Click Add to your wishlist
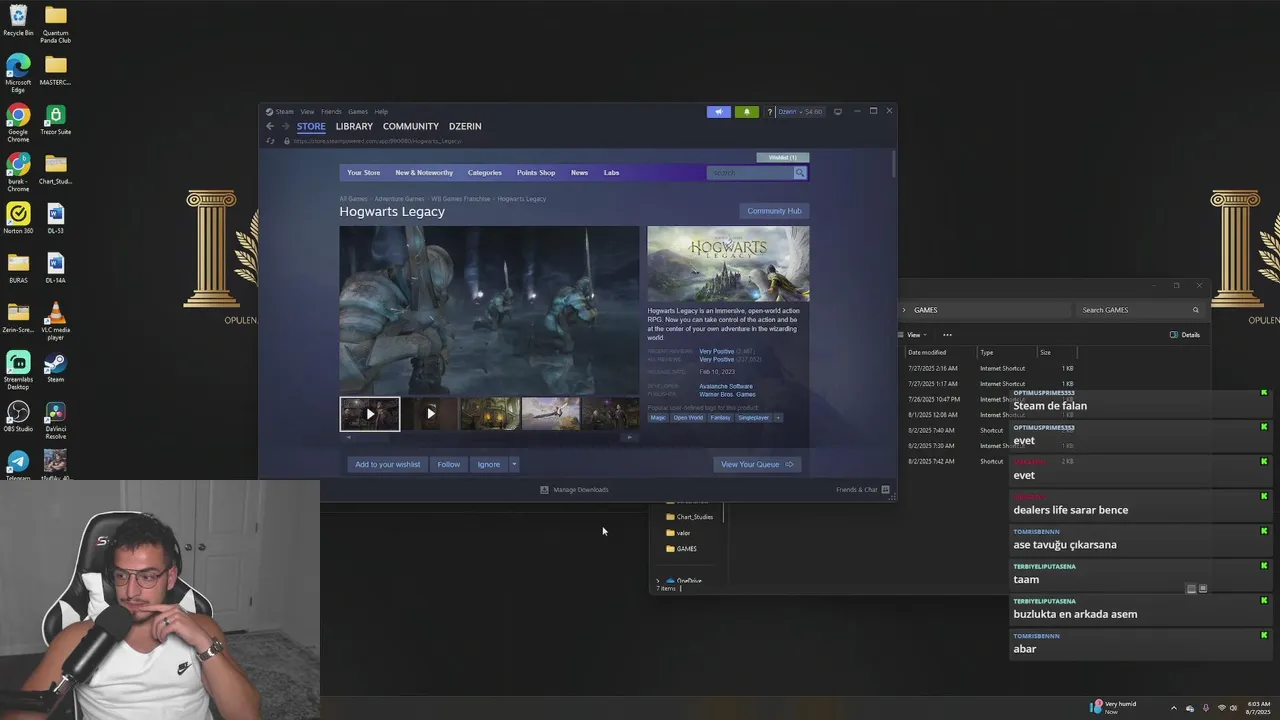Image resolution: width=1280 pixels, height=720 pixels. coord(388,464)
